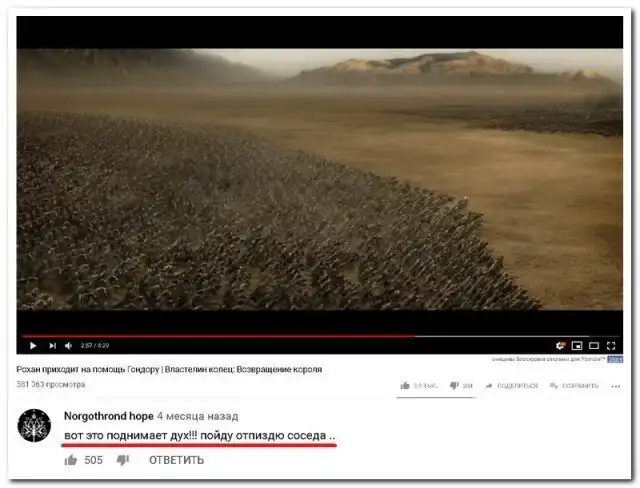Toggle theater mode view
The image size is (640, 488).
click(x=594, y=346)
